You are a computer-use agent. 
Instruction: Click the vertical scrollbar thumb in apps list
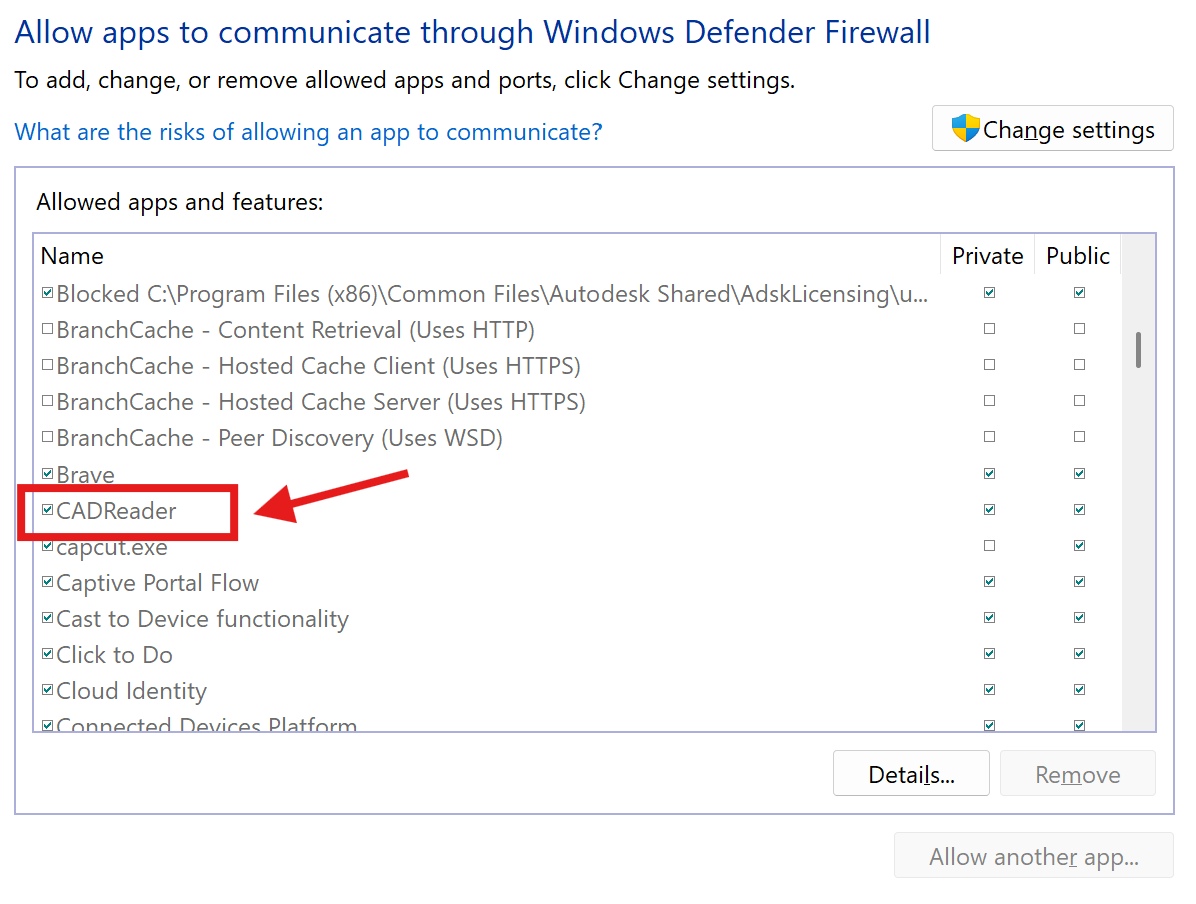1138,349
